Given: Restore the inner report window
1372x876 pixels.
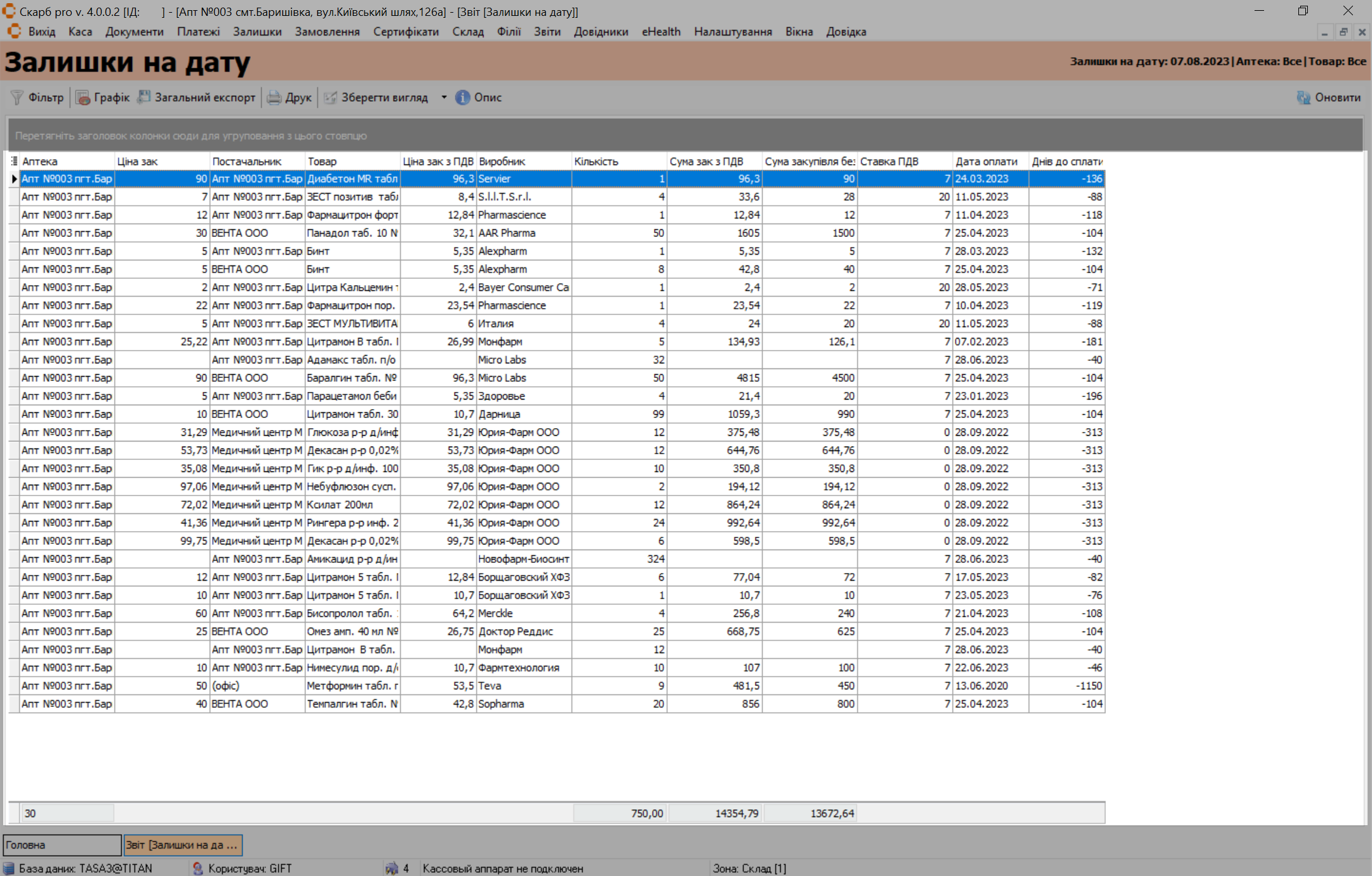Looking at the screenshot, I should coord(1343,32).
